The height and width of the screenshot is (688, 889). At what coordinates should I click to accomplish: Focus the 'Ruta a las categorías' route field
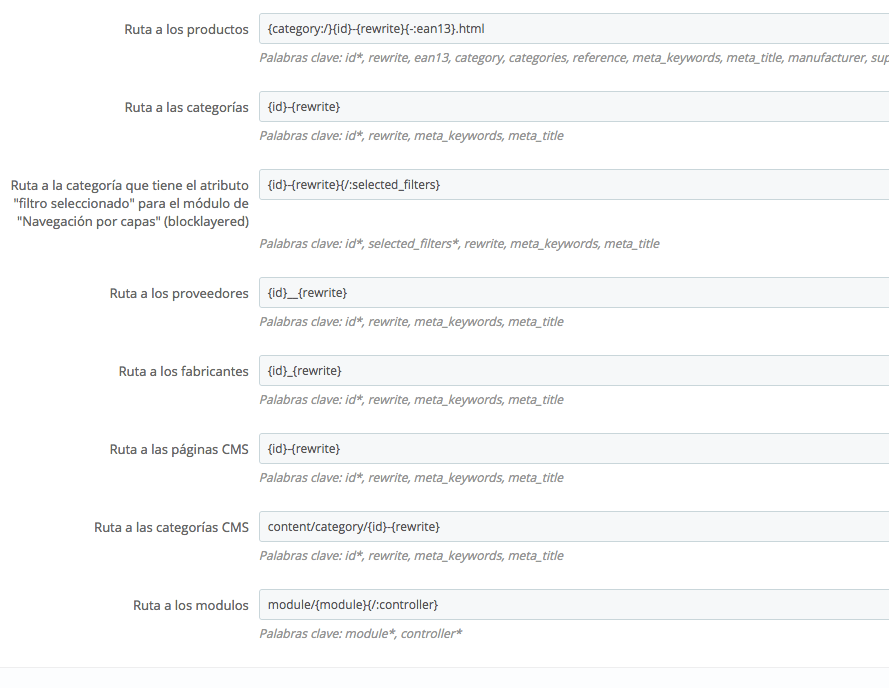pyautogui.click(x=574, y=107)
